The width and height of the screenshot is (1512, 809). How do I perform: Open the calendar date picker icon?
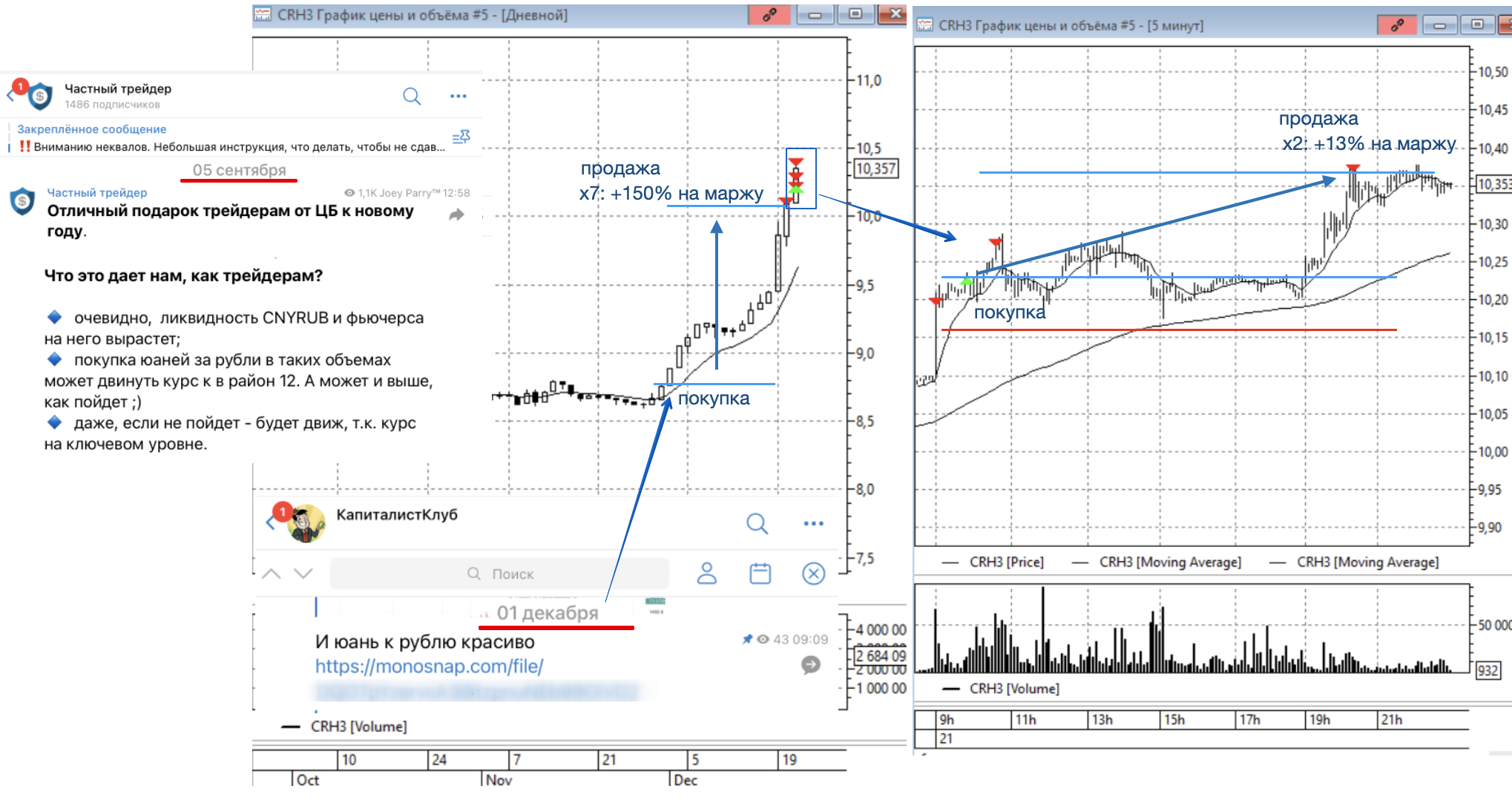(760, 574)
